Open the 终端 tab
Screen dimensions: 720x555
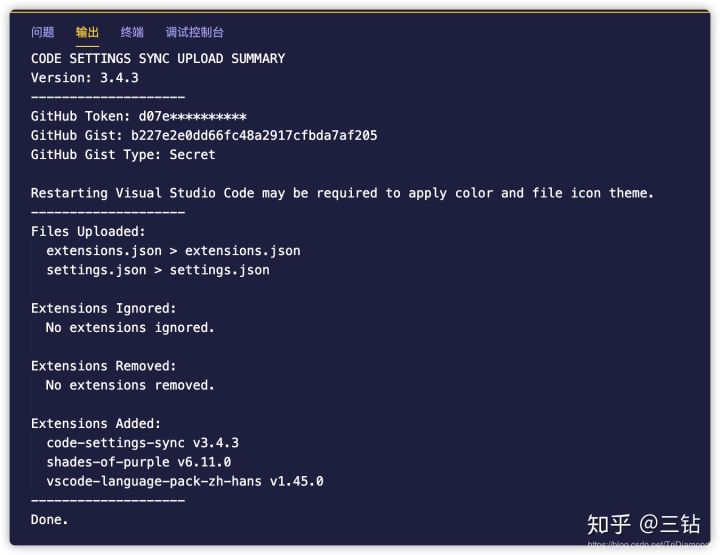click(x=132, y=32)
